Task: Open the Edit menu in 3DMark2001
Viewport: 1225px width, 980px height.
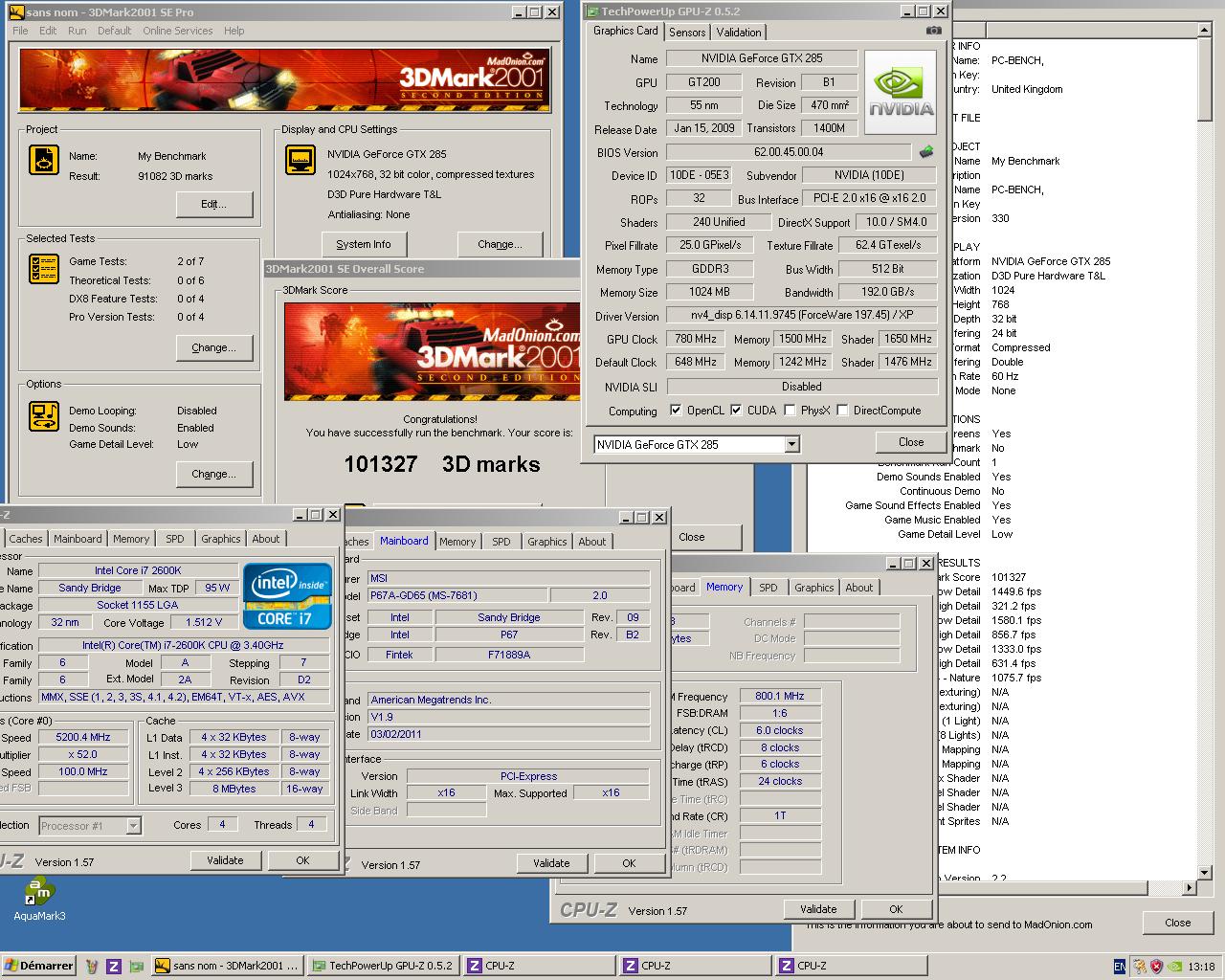Action: (x=49, y=31)
